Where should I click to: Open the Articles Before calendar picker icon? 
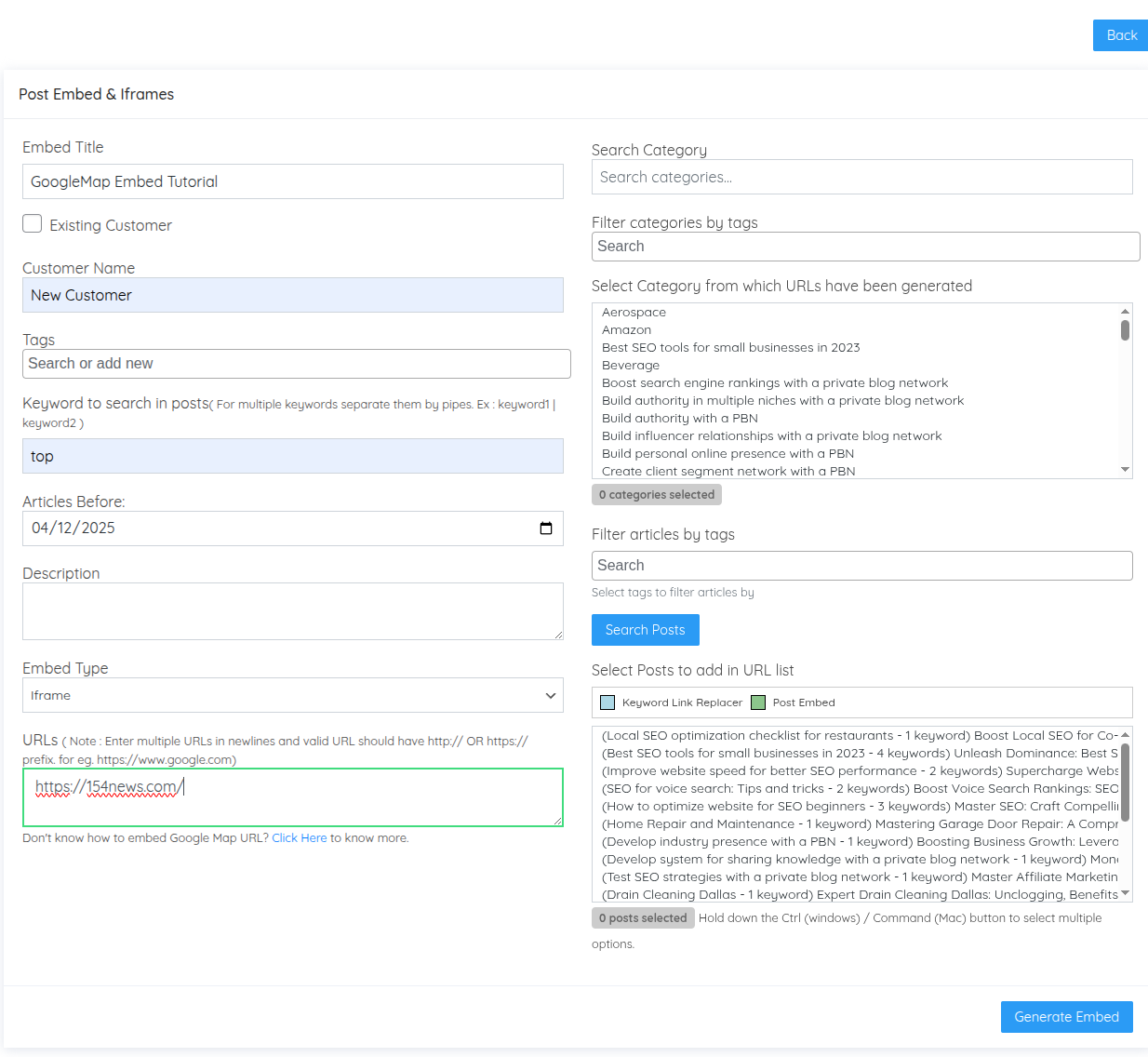tap(546, 528)
